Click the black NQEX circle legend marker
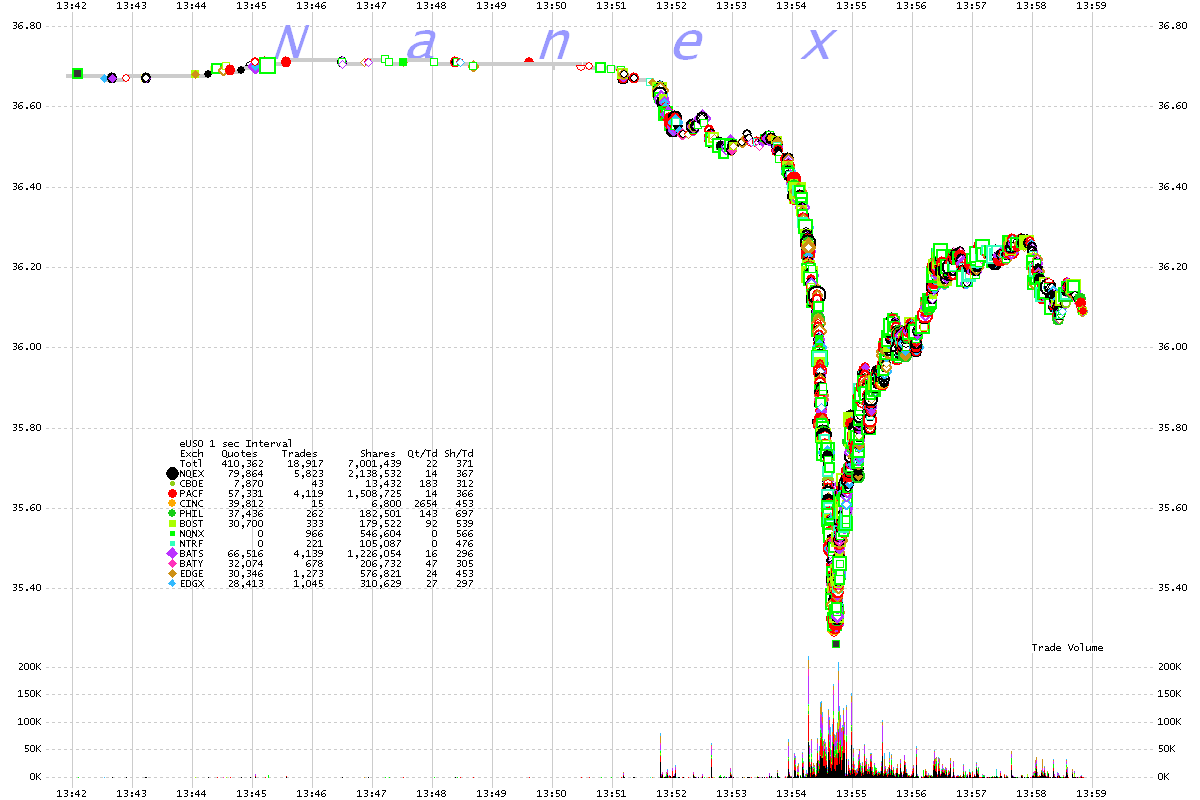 [x=172, y=474]
